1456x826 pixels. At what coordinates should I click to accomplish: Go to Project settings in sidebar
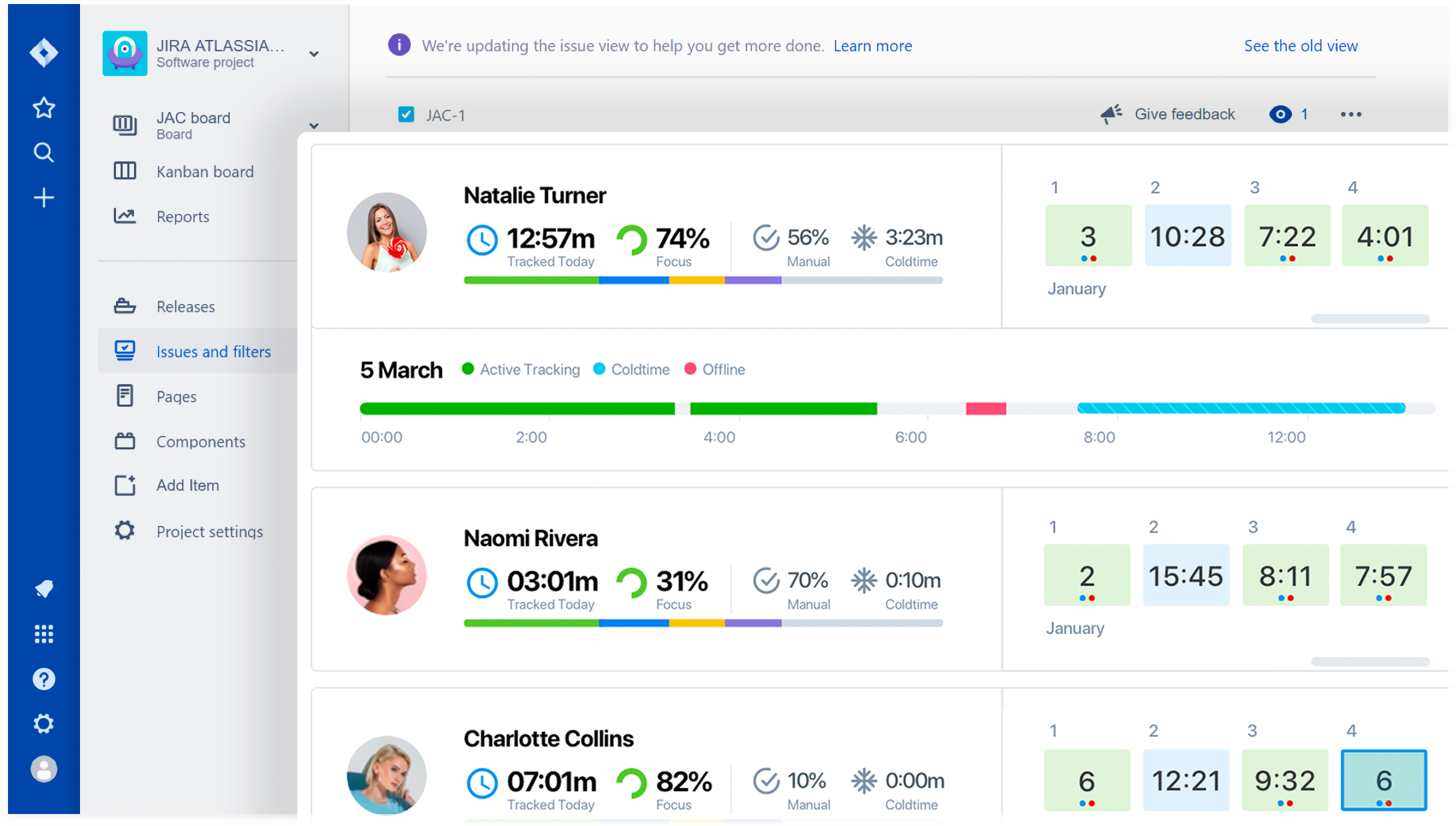(209, 531)
